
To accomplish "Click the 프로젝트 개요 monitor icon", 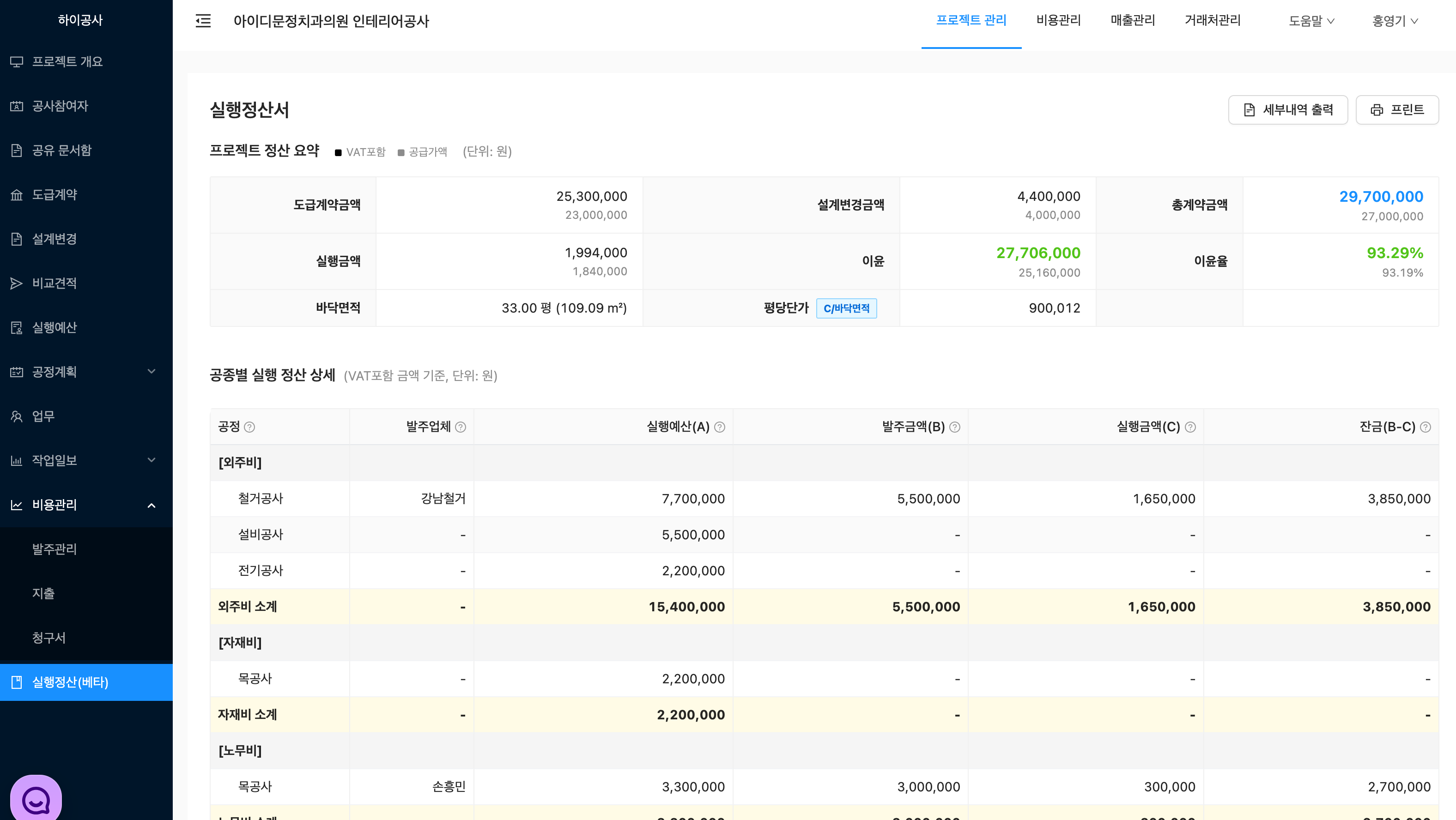I will (16, 61).
